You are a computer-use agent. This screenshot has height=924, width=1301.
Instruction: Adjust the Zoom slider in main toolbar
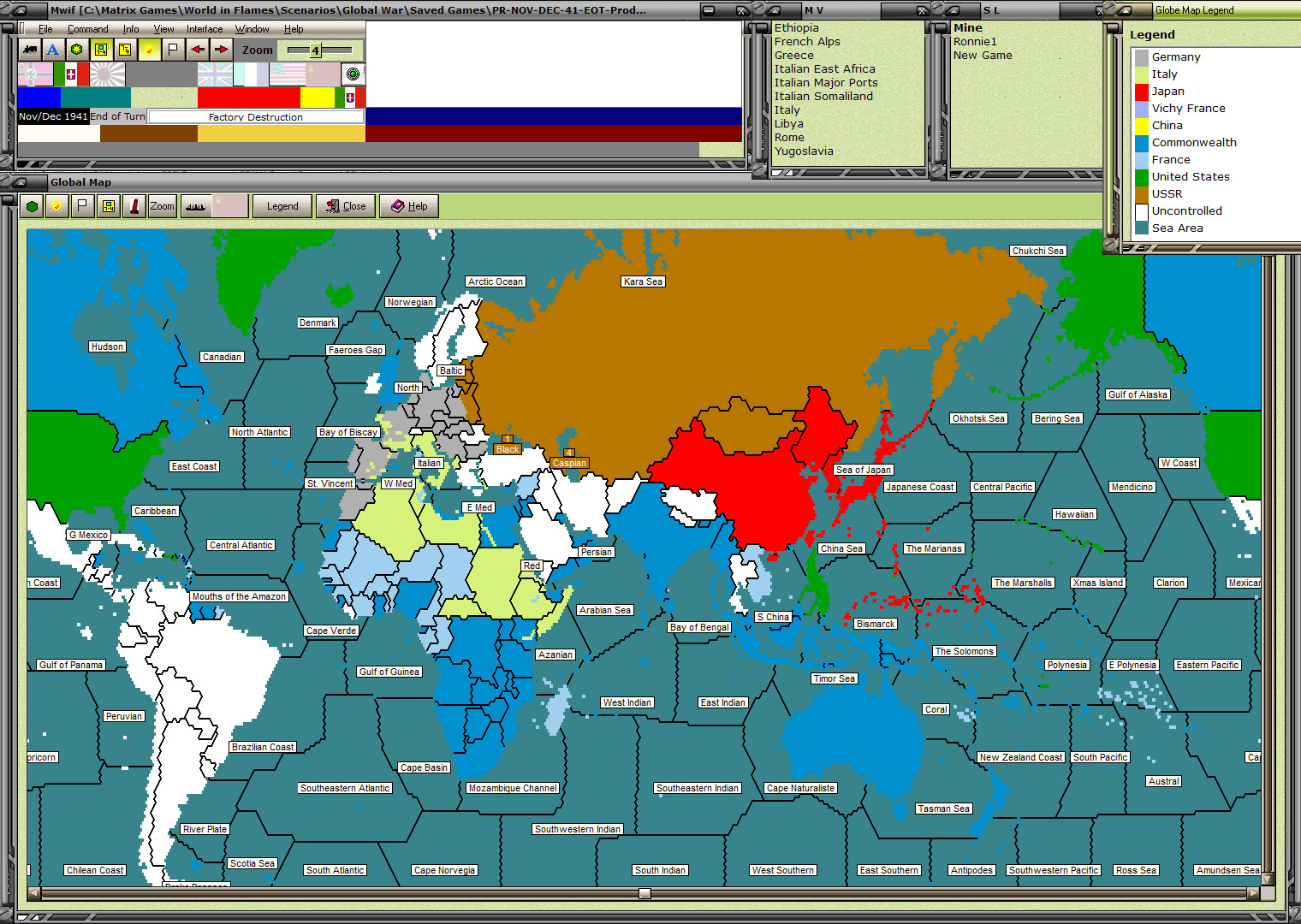[315, 50]
